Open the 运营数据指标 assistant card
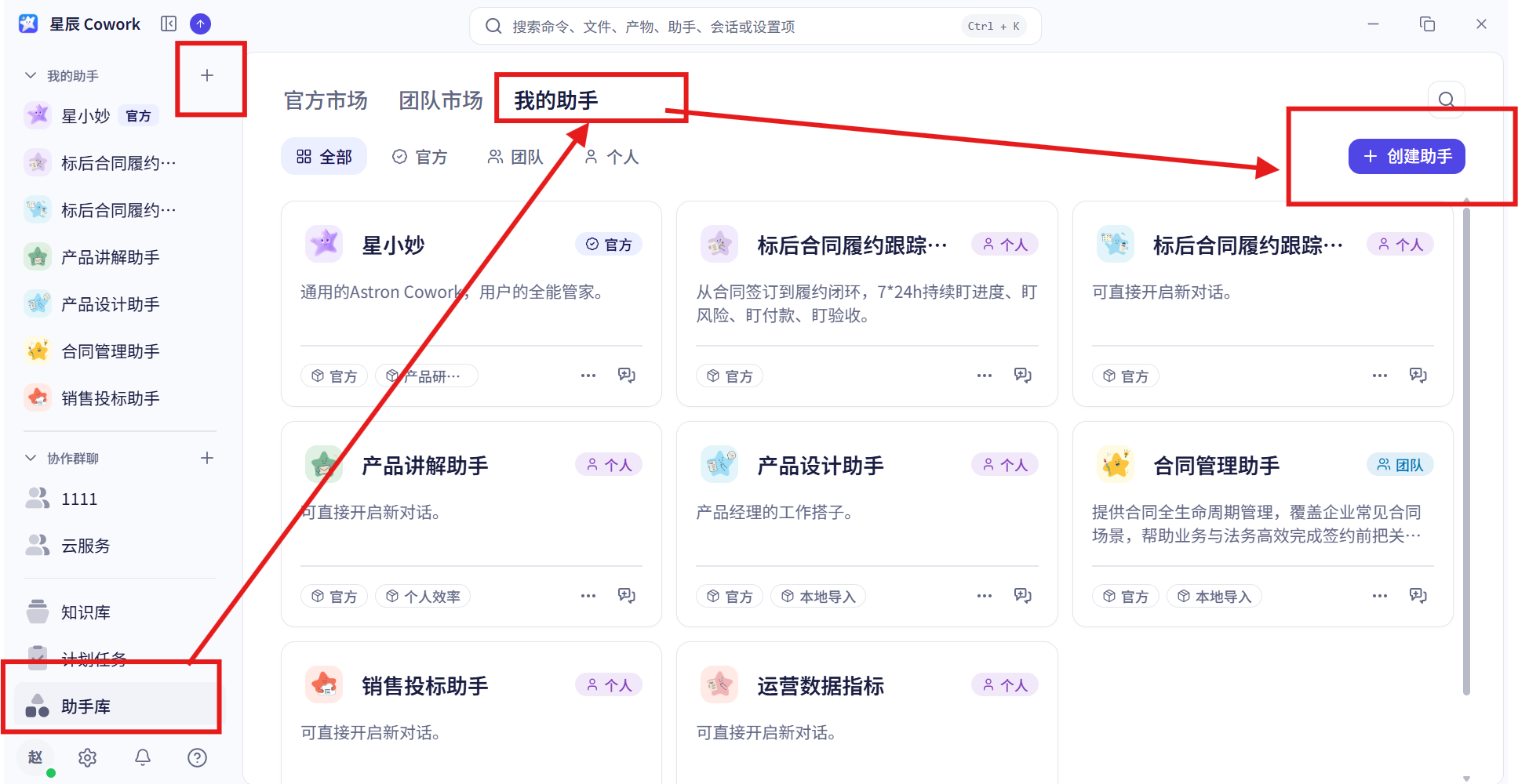This screenshot has height=784, width=1518. point(867,712)
